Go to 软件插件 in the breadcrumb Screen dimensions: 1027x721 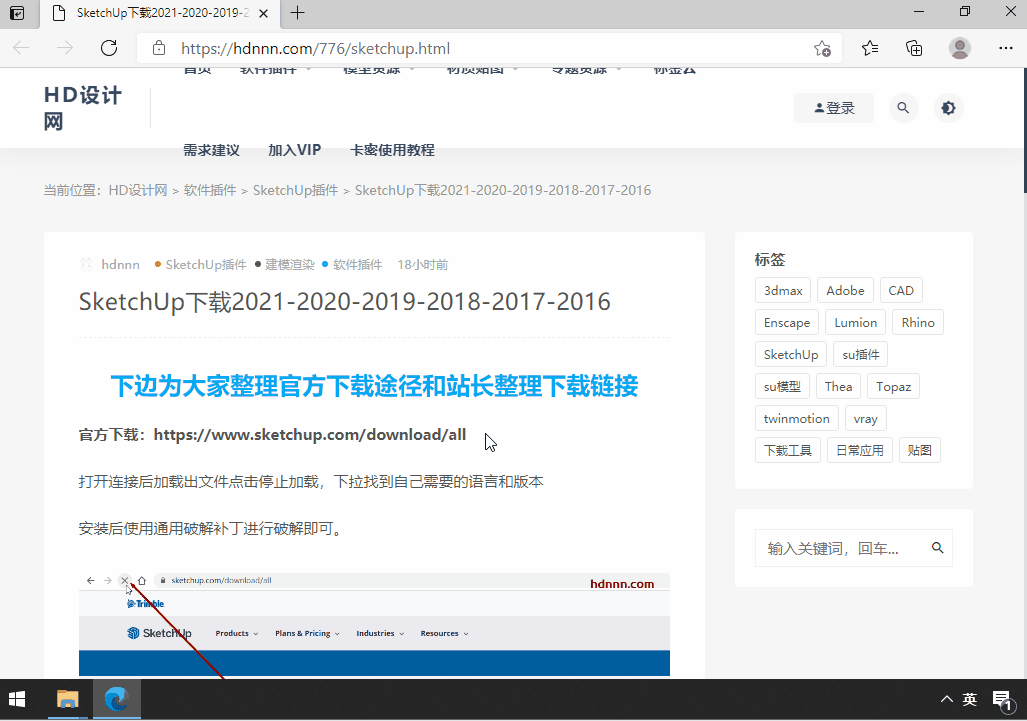pos(210,191)
